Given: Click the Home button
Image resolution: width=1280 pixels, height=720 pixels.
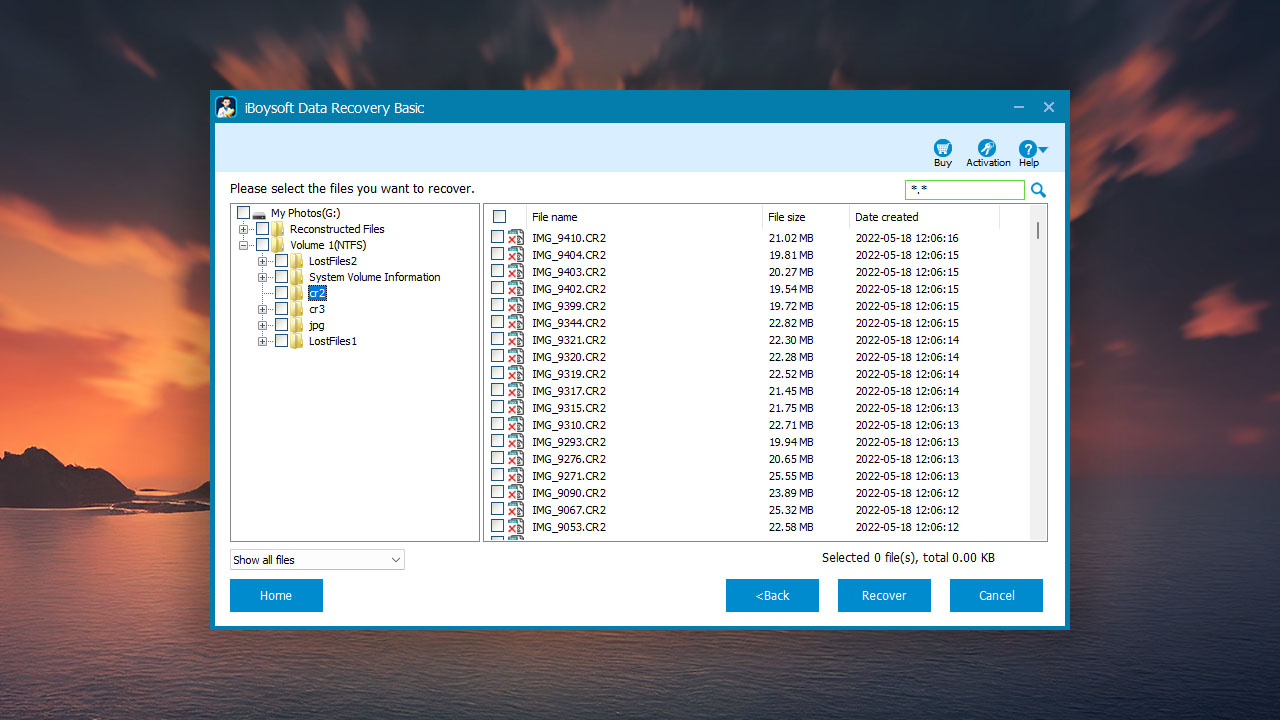Looking at the screenshot, I should (x=276, y=595).
